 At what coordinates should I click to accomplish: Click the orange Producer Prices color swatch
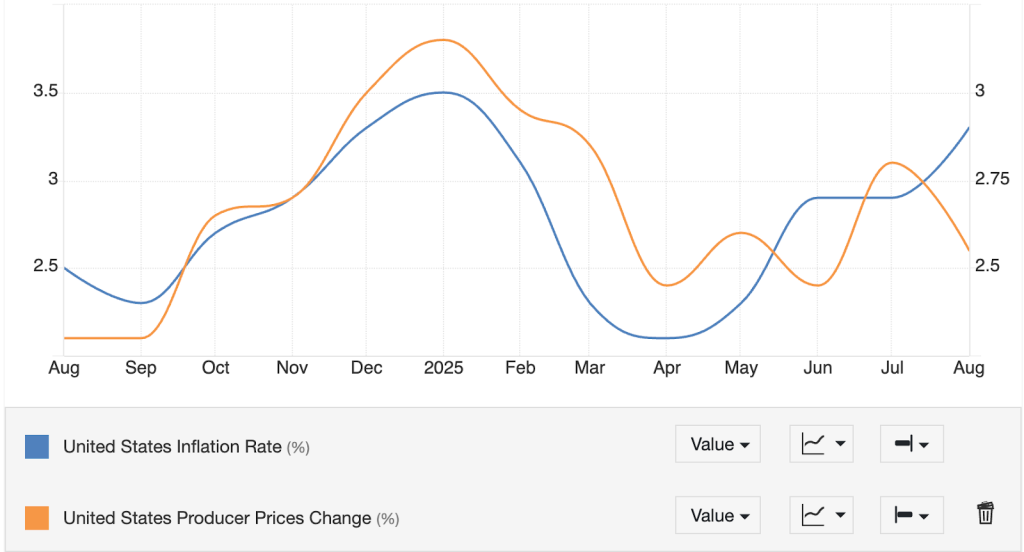pos(37,518)
